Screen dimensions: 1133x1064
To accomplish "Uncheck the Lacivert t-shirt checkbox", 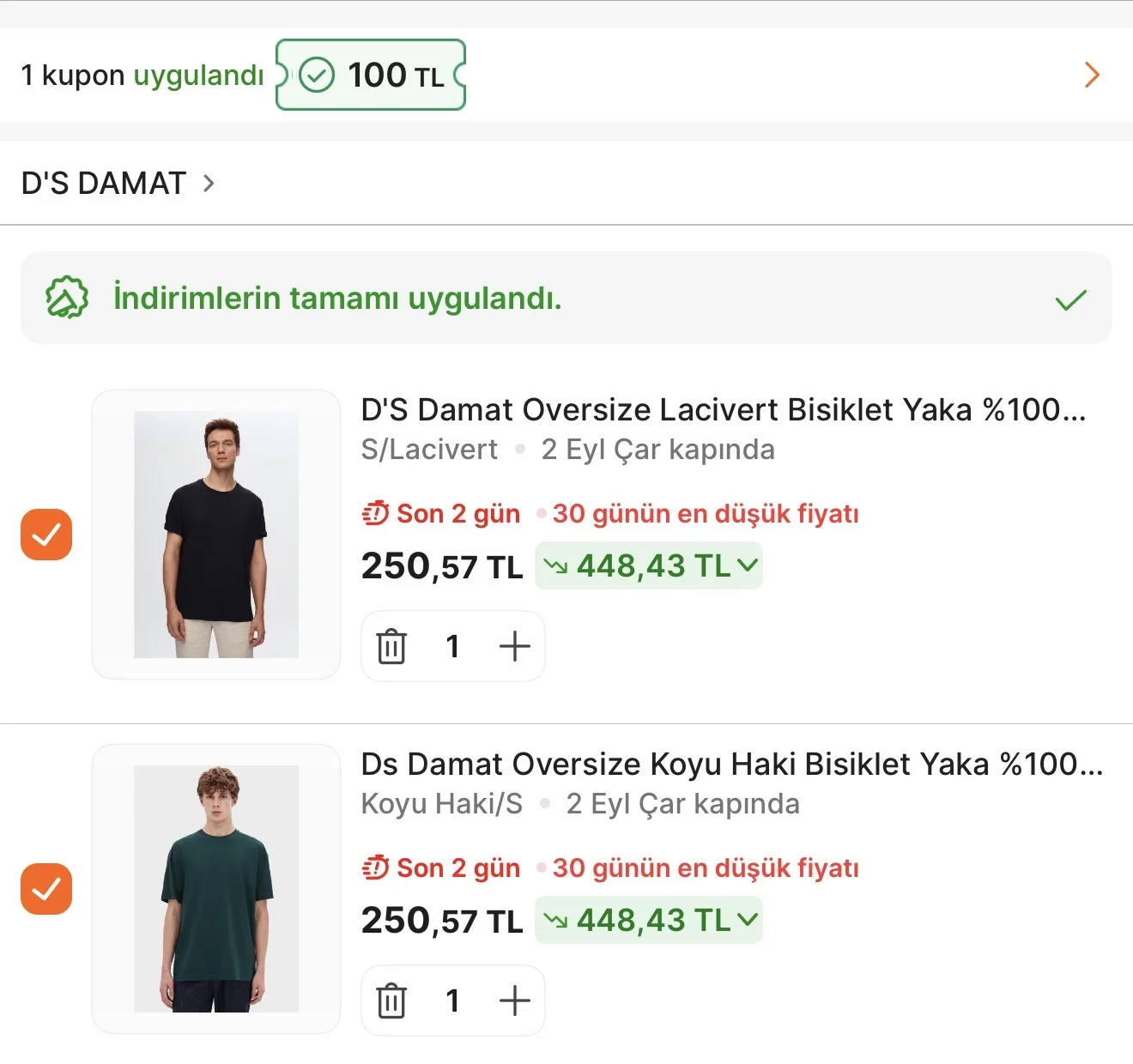I will (46, 535).
